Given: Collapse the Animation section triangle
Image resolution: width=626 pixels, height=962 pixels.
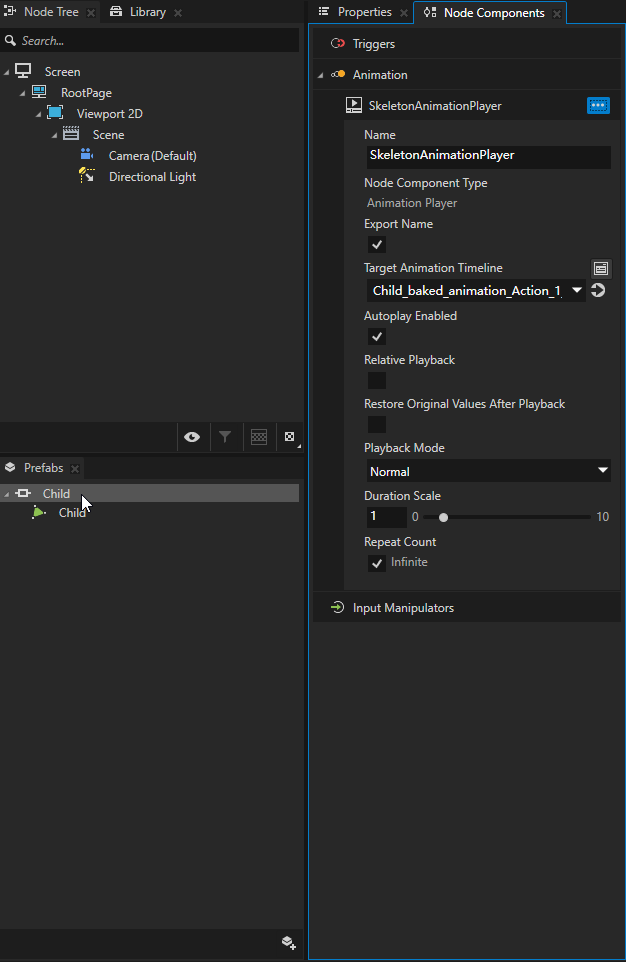Looking at the screenshot, I should point(320,75).
